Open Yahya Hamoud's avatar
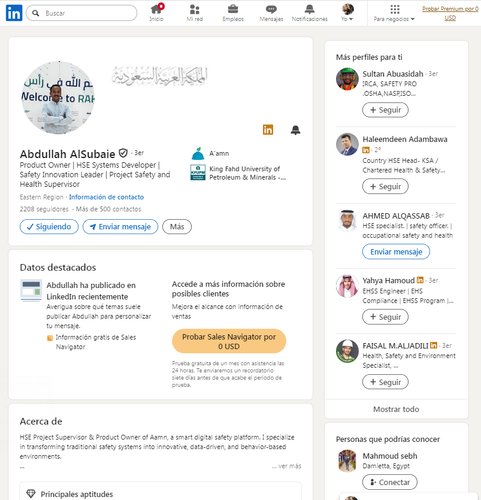481x500 pixels. [x=347, y=286]
